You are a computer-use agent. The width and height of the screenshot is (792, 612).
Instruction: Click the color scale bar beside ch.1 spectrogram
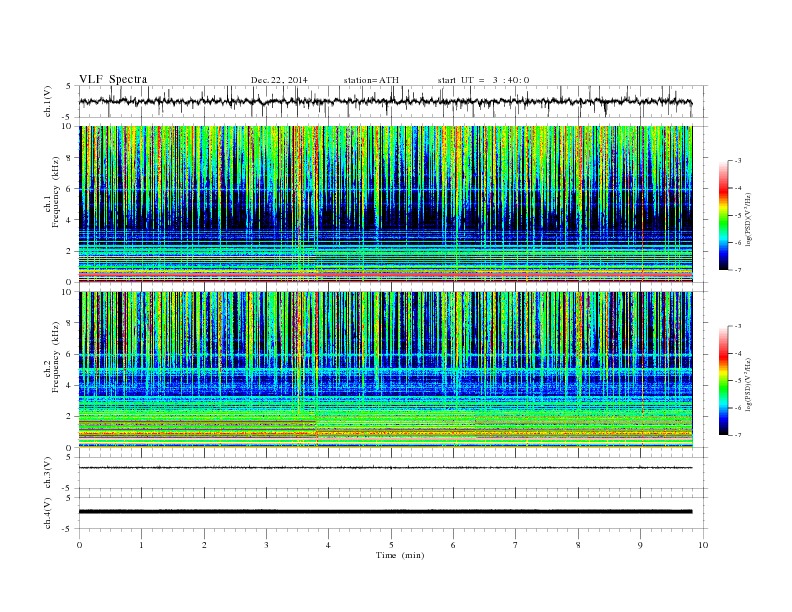tap(723, 216)
